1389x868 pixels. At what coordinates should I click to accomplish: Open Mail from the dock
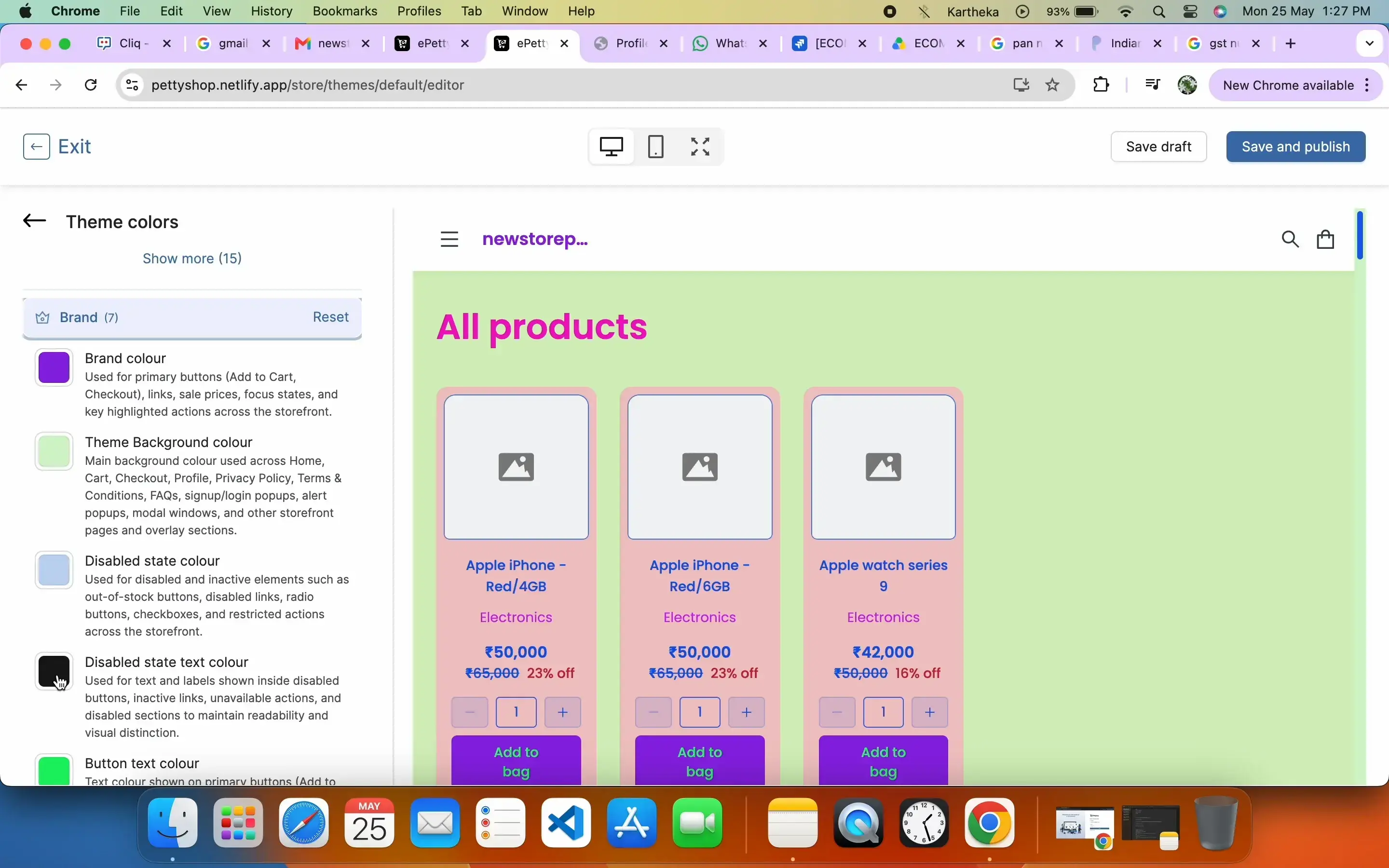coord(436,823)
